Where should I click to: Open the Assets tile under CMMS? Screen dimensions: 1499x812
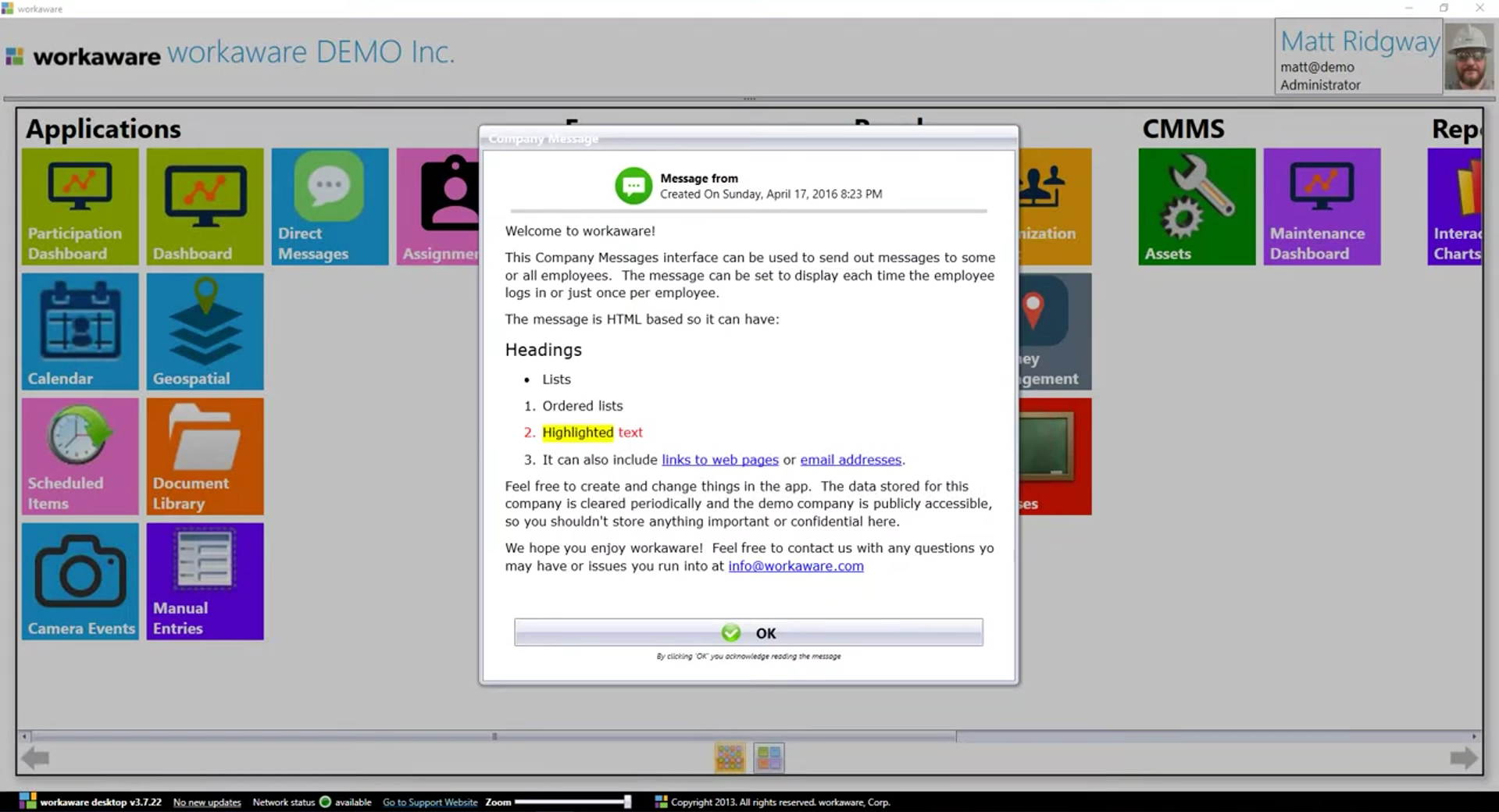(x=1197, y=207)
